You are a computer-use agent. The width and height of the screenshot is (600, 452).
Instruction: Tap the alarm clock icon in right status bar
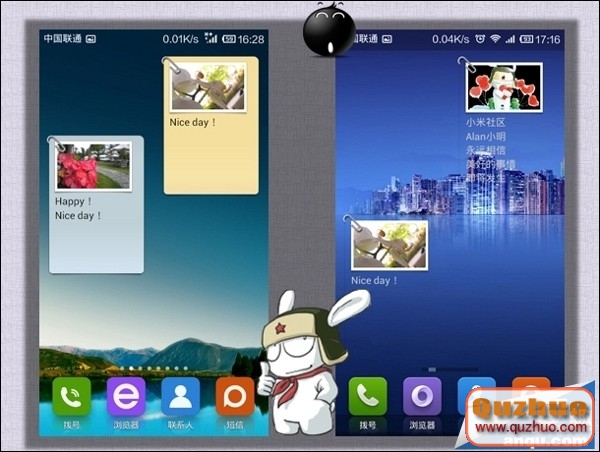pyautogui.click(x=480, y=39)
